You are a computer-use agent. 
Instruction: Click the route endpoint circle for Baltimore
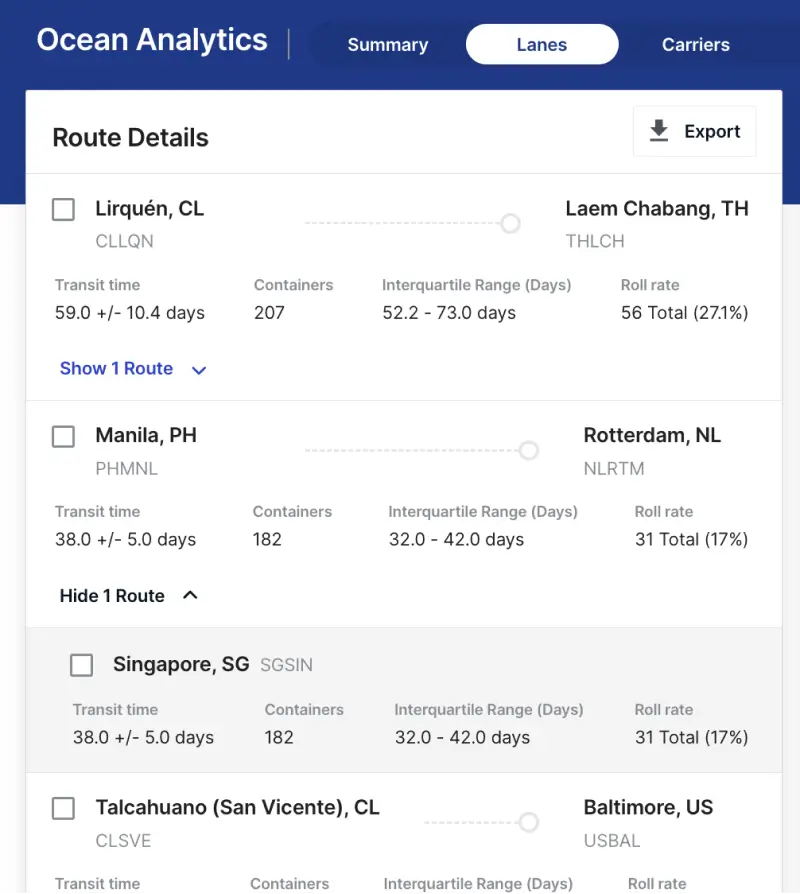point(528,822)
